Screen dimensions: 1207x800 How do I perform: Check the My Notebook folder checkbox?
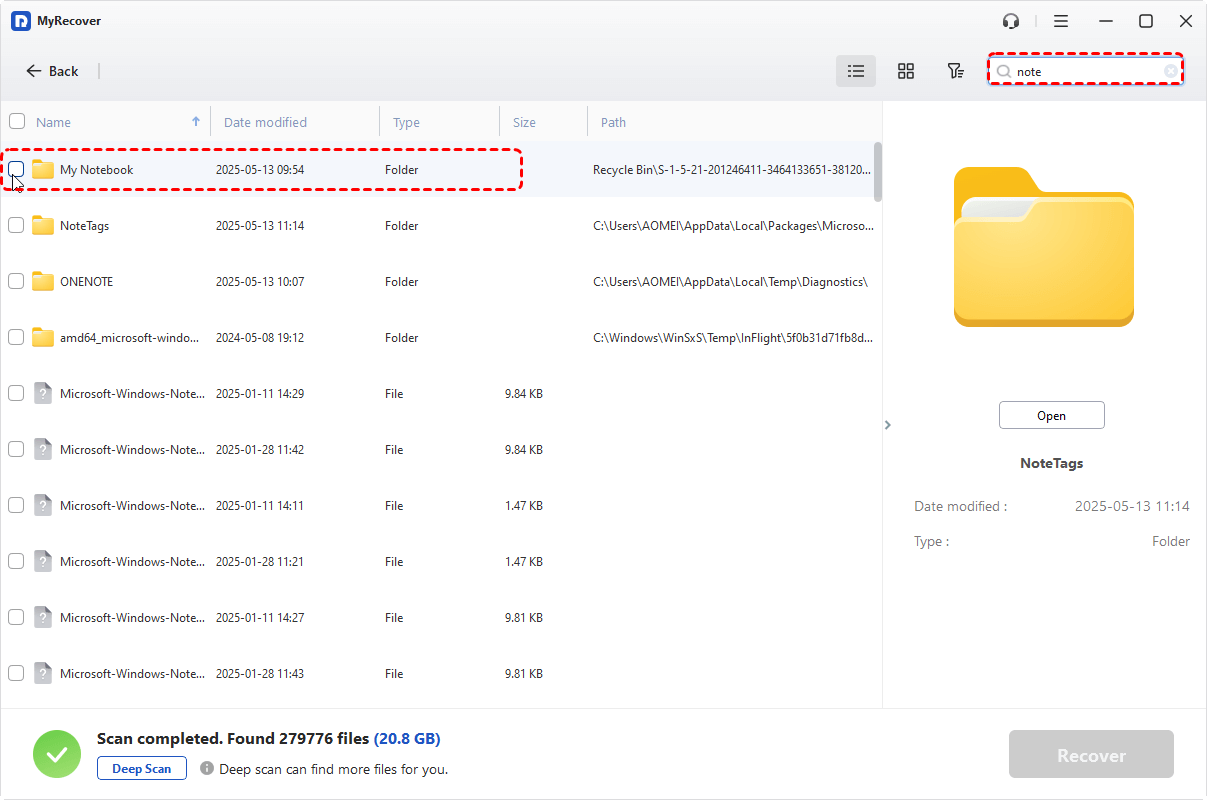point(16,169)
